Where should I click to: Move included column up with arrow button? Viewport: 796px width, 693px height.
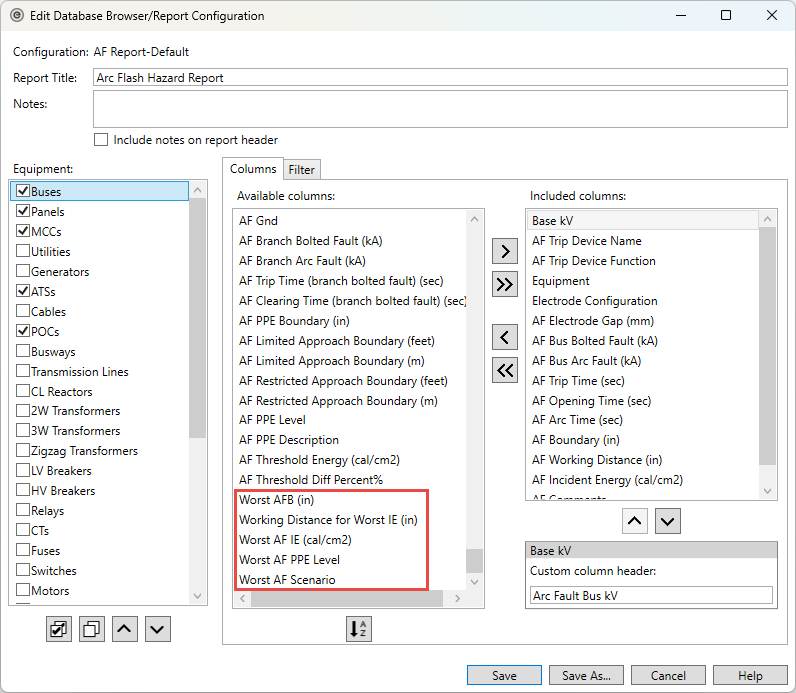point(635,521)
